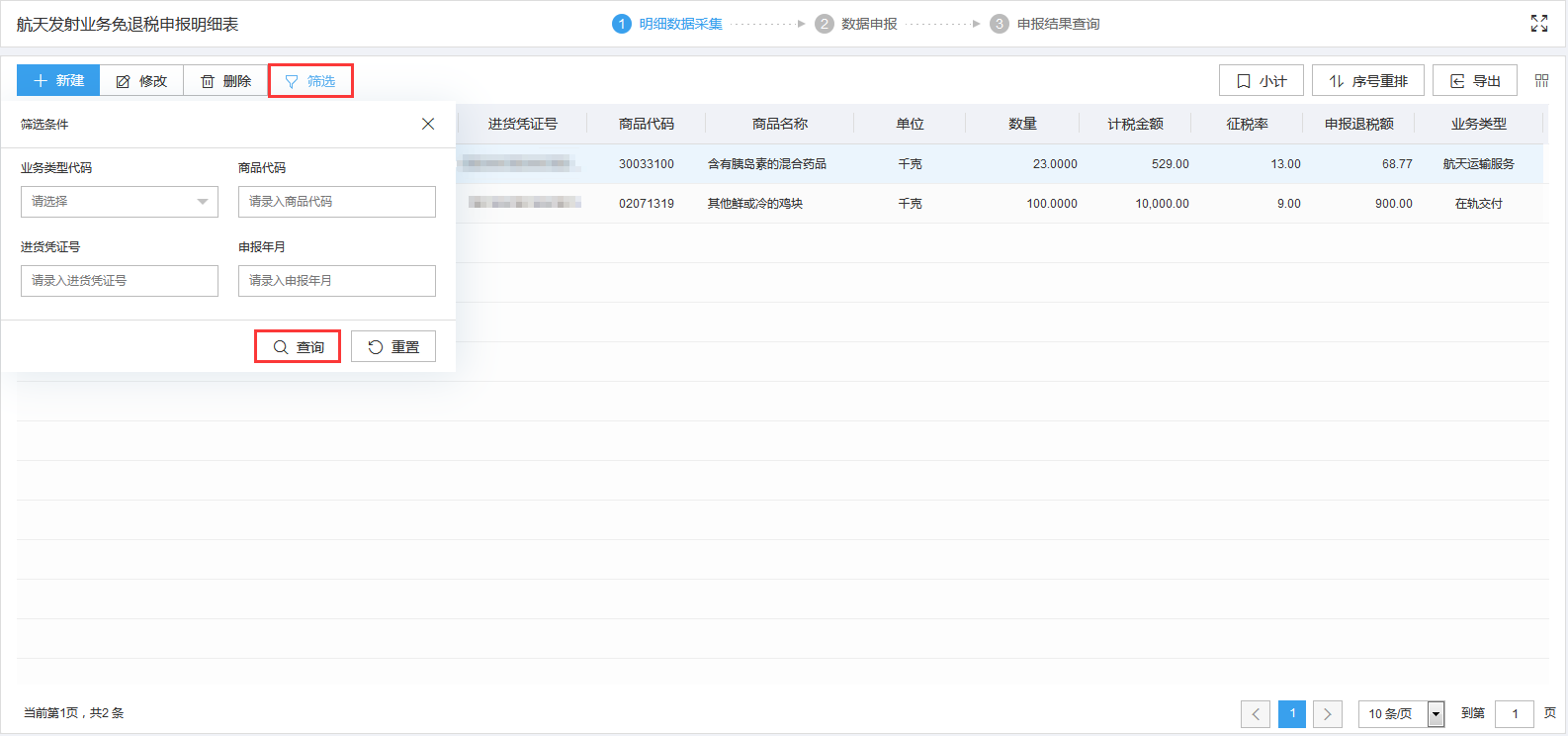The image size is (1568, 736).
Task: Click the 进货凭证号 input field
Action: (119, 281)
